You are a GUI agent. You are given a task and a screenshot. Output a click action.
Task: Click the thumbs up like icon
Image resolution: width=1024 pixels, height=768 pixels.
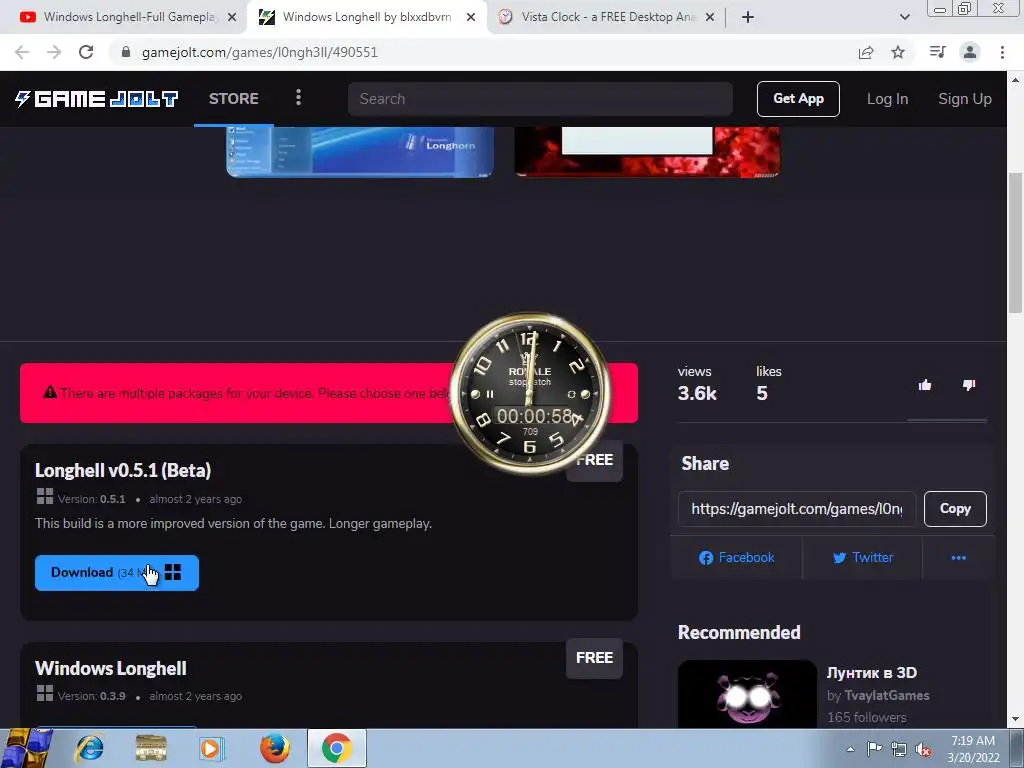pyautogui.click(x=925, y=385)
